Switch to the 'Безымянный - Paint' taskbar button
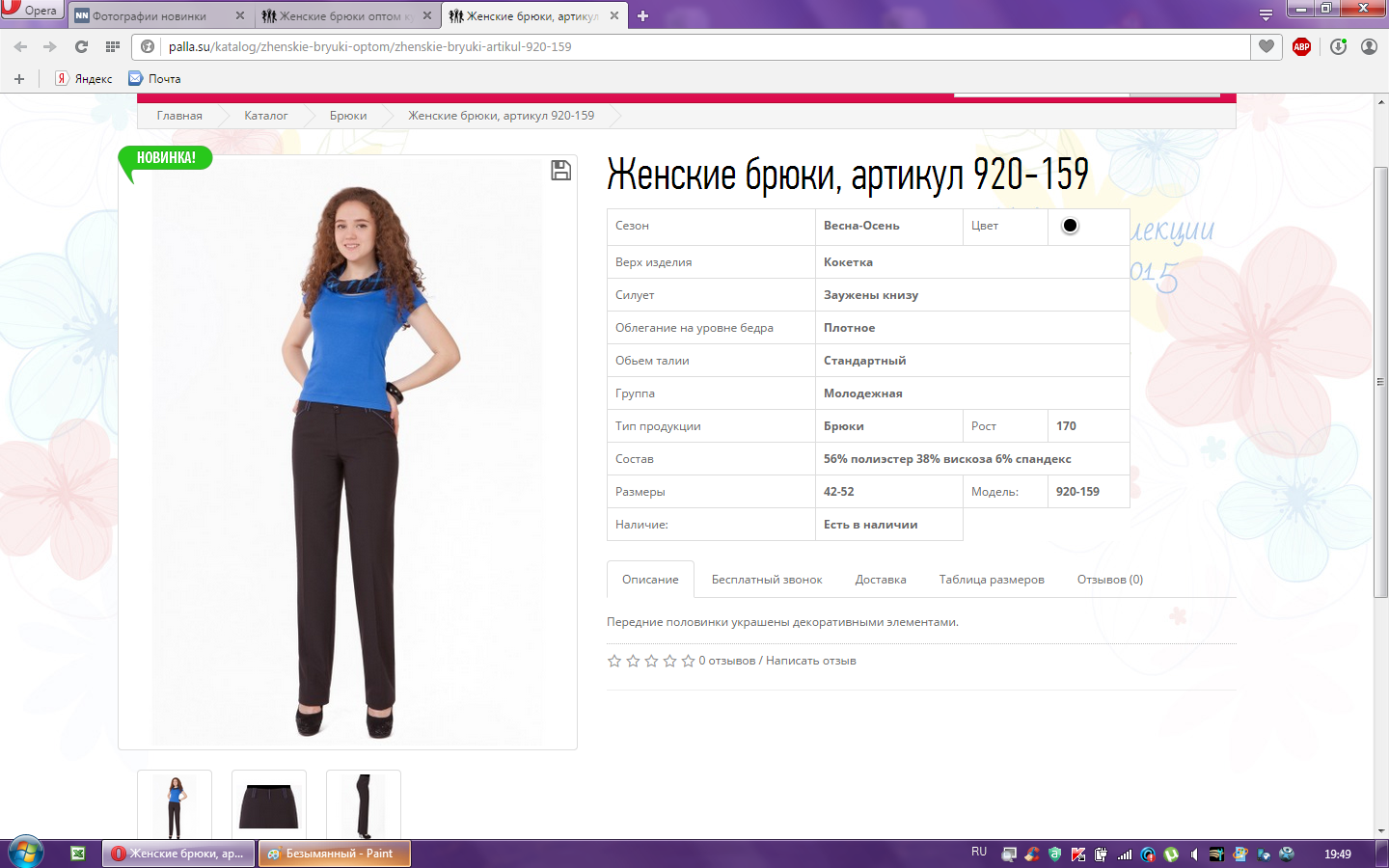The width and height of the screenshot is (1389, 868). tap(335, 854)
